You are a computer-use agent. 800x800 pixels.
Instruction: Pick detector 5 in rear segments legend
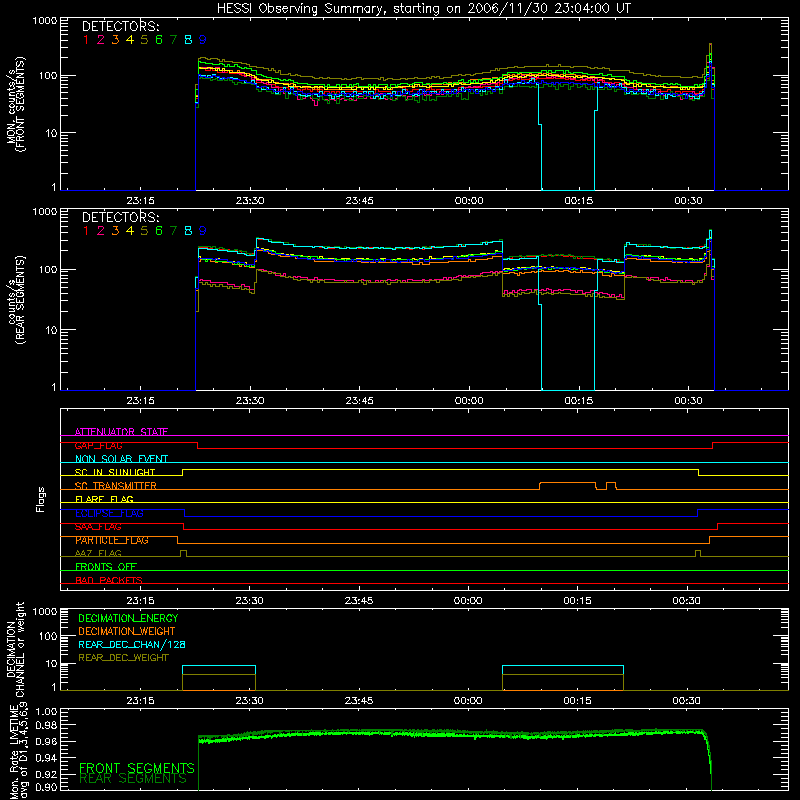(x=144, y=231)
